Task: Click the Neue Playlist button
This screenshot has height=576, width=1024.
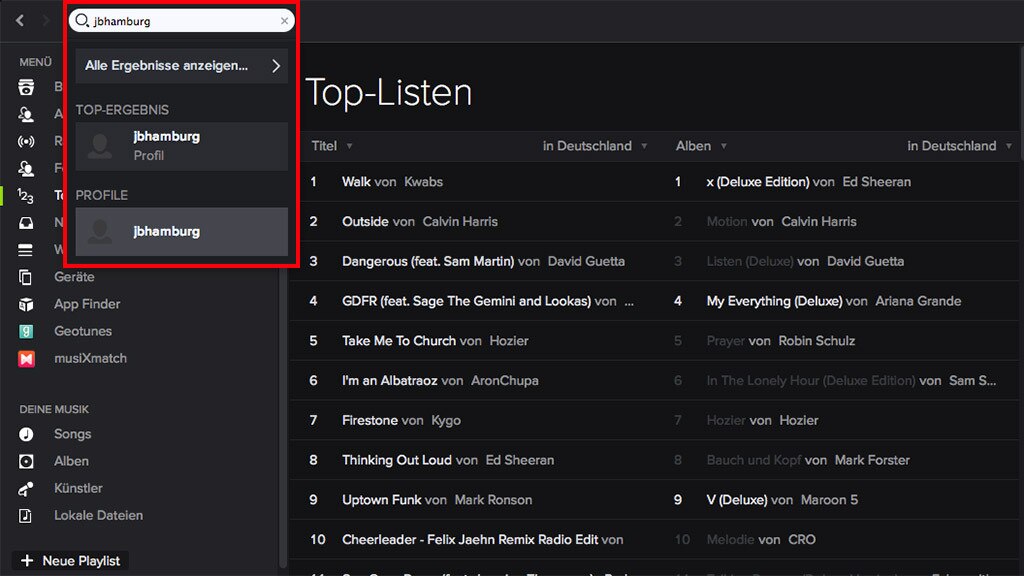Action: tap(70, 561)
